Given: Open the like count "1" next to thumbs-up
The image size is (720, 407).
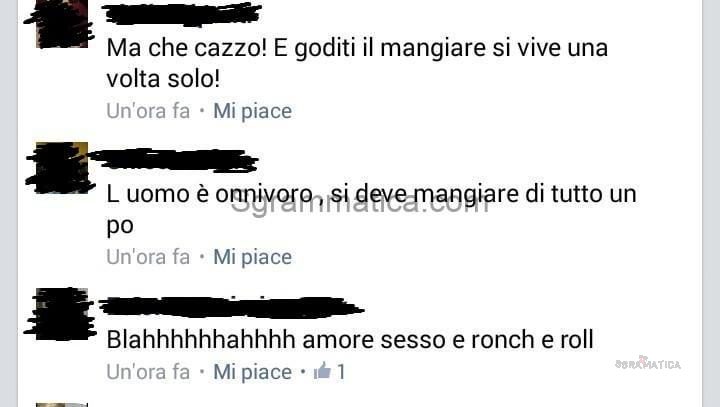Looking at the screenshot, I should [341, 372].
